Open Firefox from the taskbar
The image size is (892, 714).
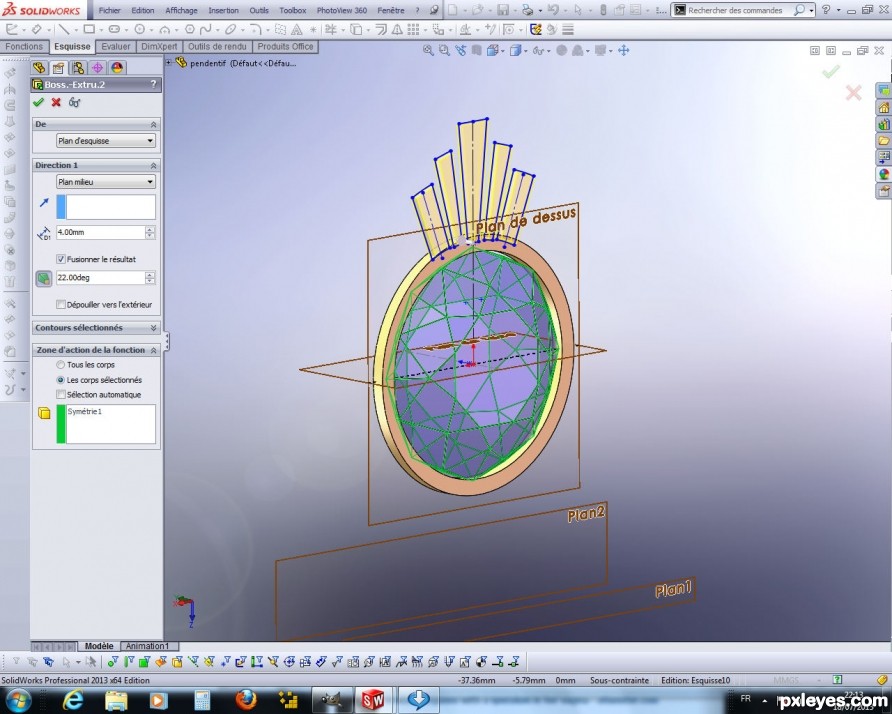pyautogui.click(x=246, y=699)
